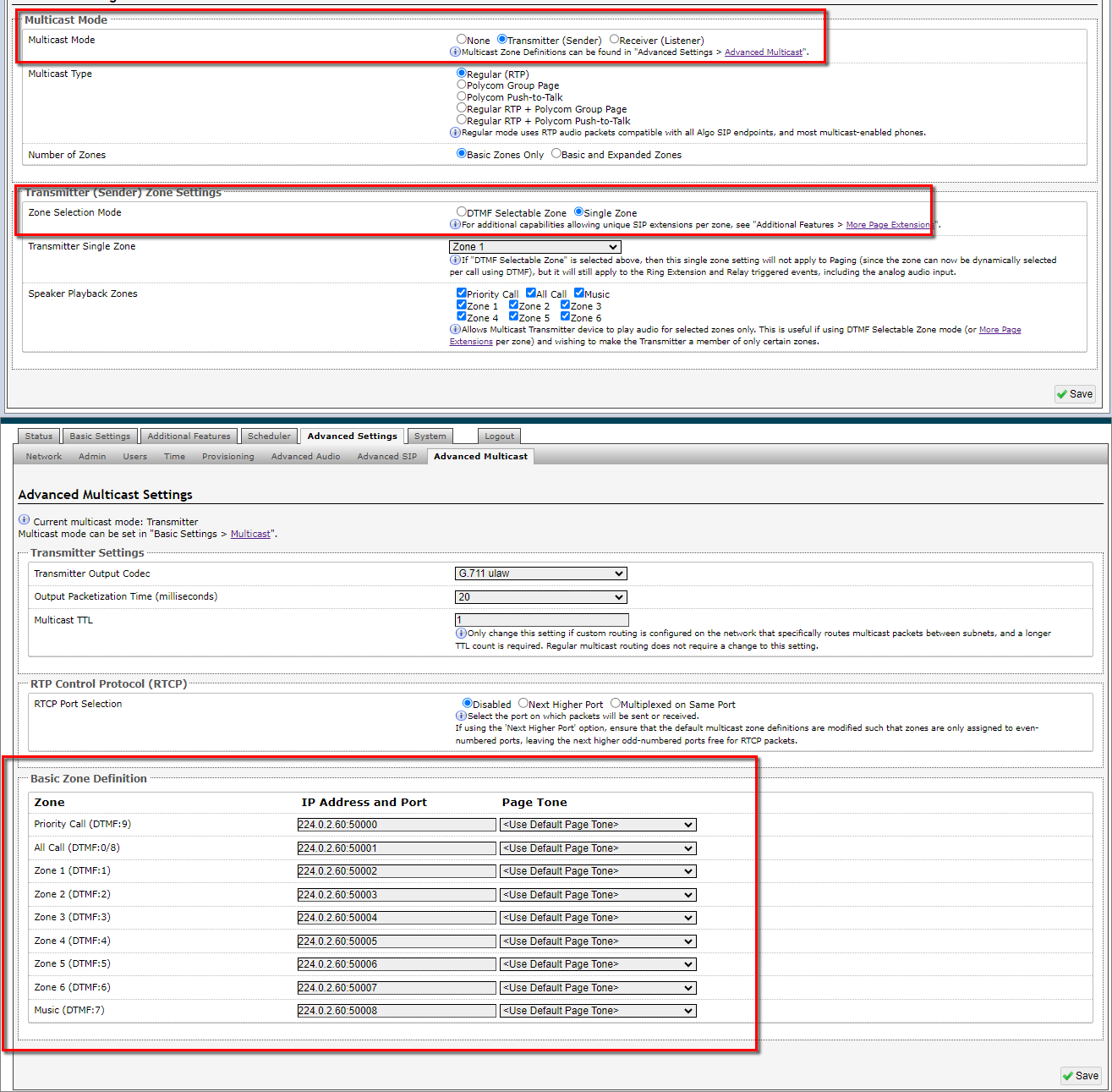Click info icon beside Current multicast mode
The height and width of the screenshot is (1092, 1112).
25,520
